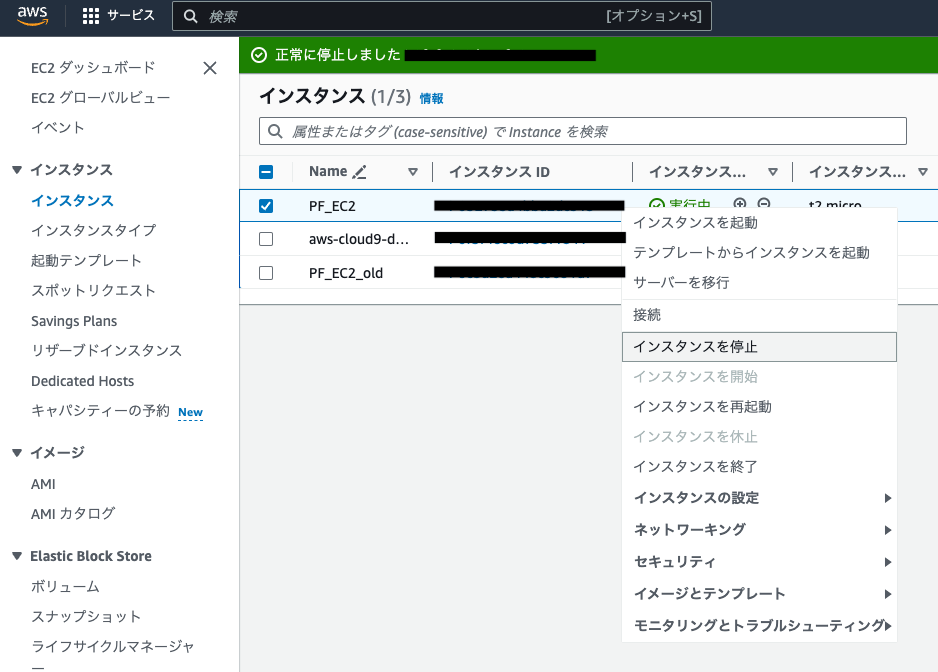Close the EC2 navigation sidebar with the X
Image resolution: width=938 pixels, height=672 pixels.
click(x=209, y=68)
